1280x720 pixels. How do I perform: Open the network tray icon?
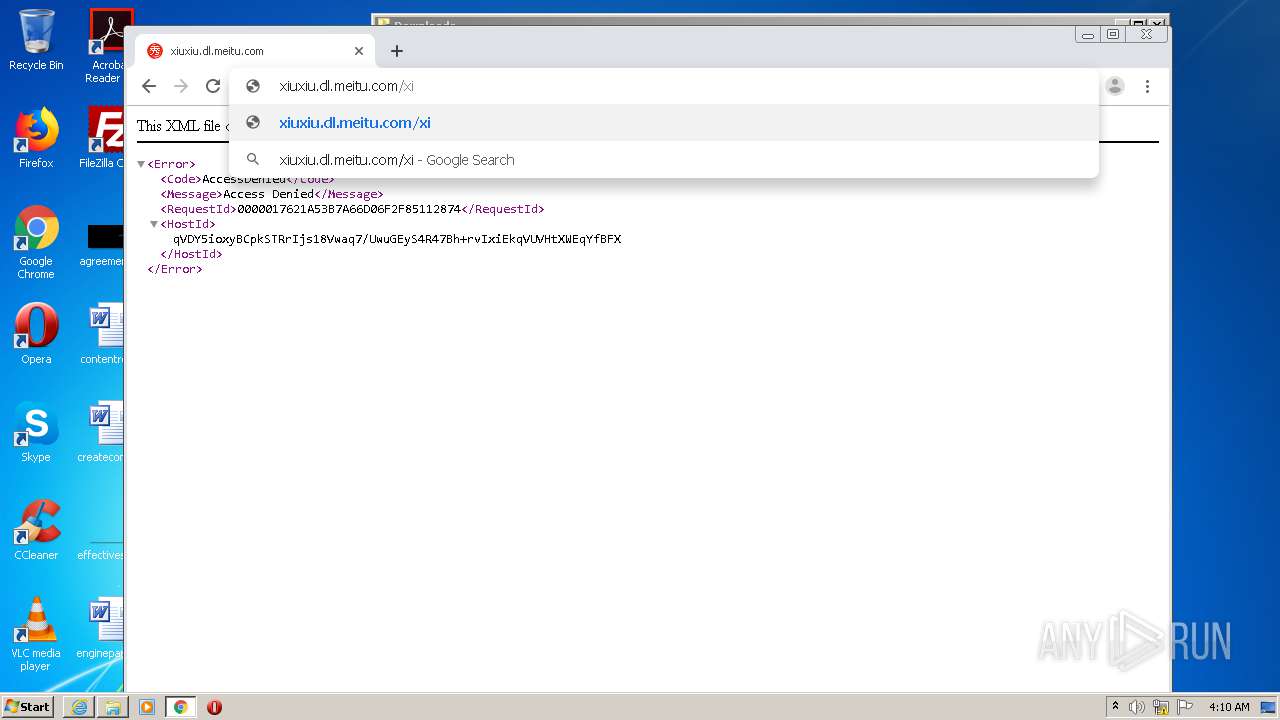1161,707
